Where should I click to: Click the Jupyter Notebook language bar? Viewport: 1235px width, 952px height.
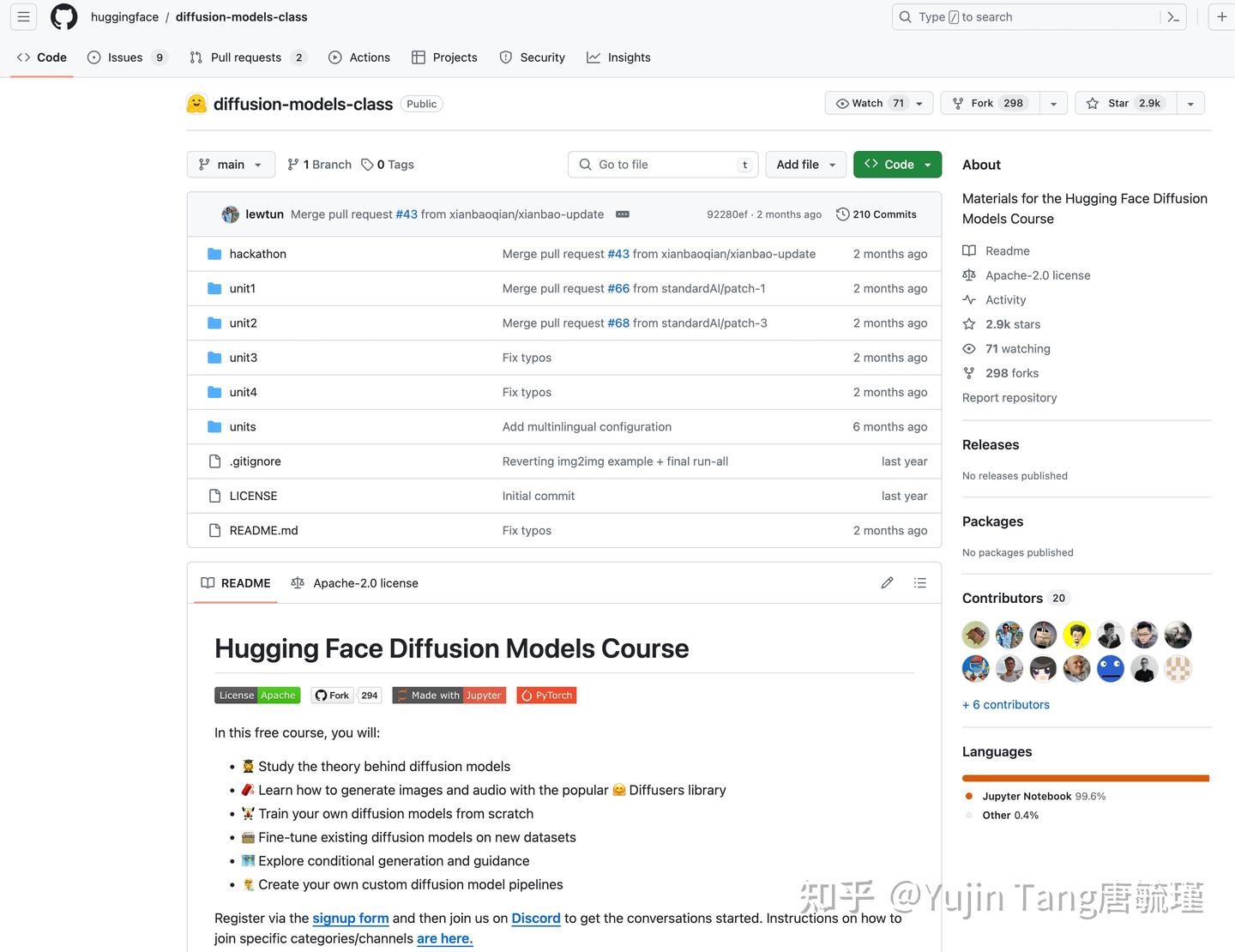(x=1085, y=778)
